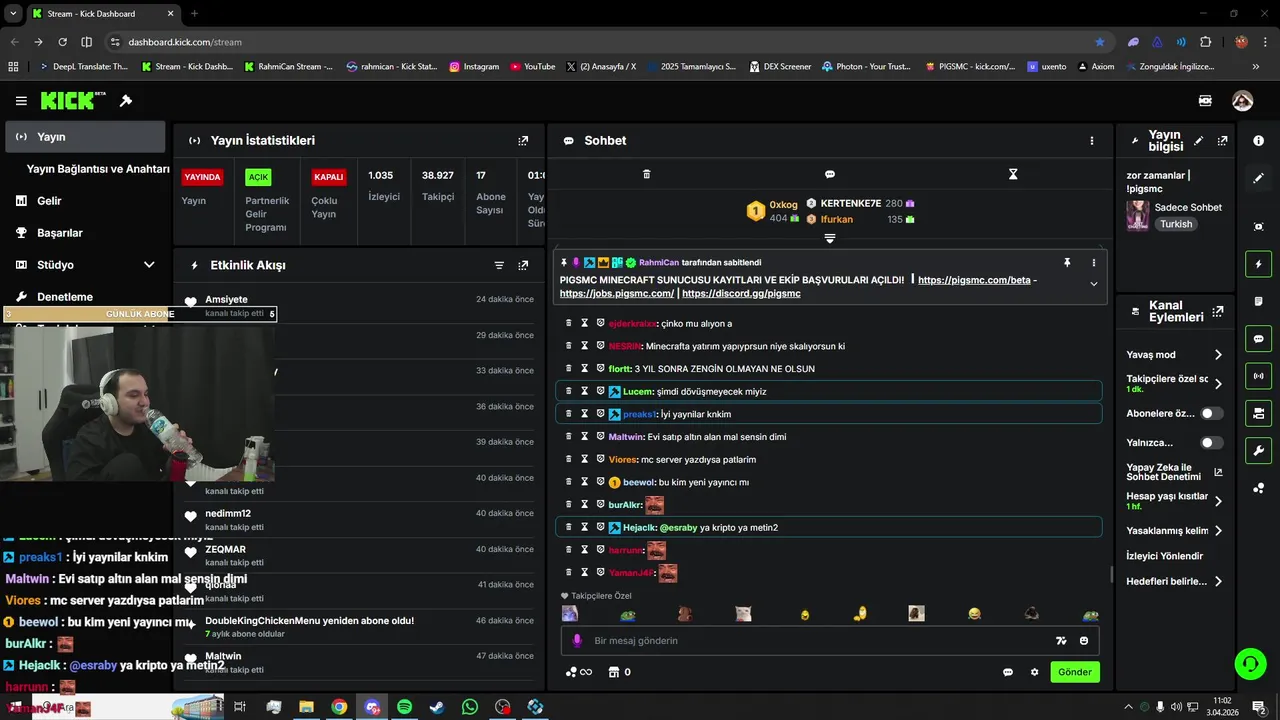Click İzleyici Yönlendir
This screenshot has width=1280, height=720.
[x=1164, y=556]
